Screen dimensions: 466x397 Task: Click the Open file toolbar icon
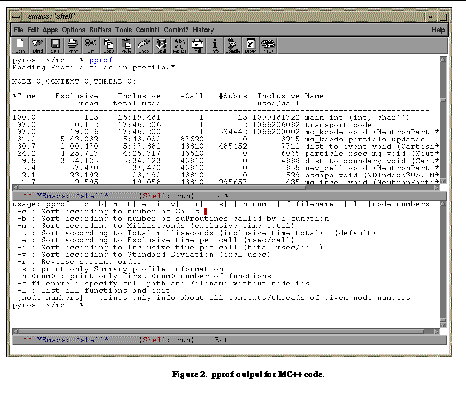20,45
